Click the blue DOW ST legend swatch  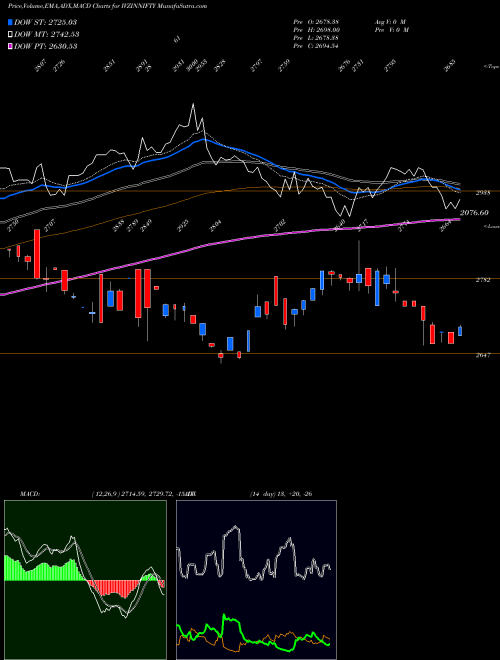[x=10, y=22]
